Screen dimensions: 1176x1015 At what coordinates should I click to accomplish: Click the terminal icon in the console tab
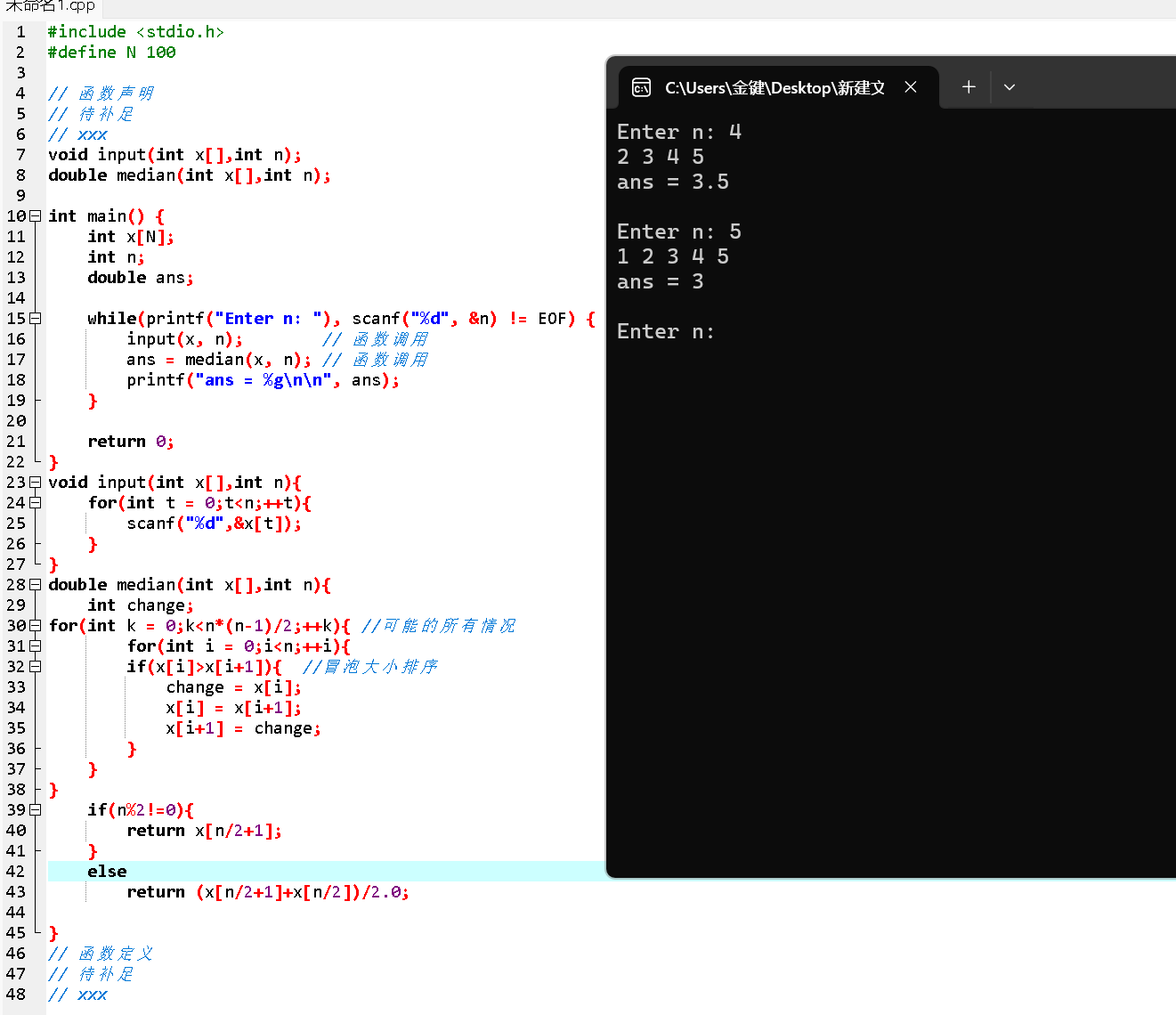(641, 87)
